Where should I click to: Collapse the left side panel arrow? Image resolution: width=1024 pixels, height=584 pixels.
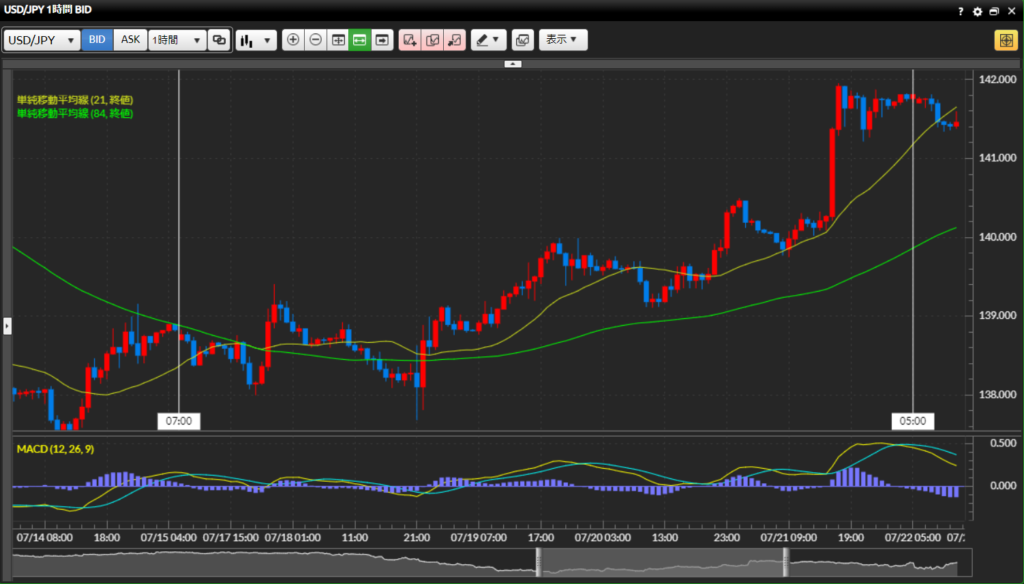pos(6,326)
